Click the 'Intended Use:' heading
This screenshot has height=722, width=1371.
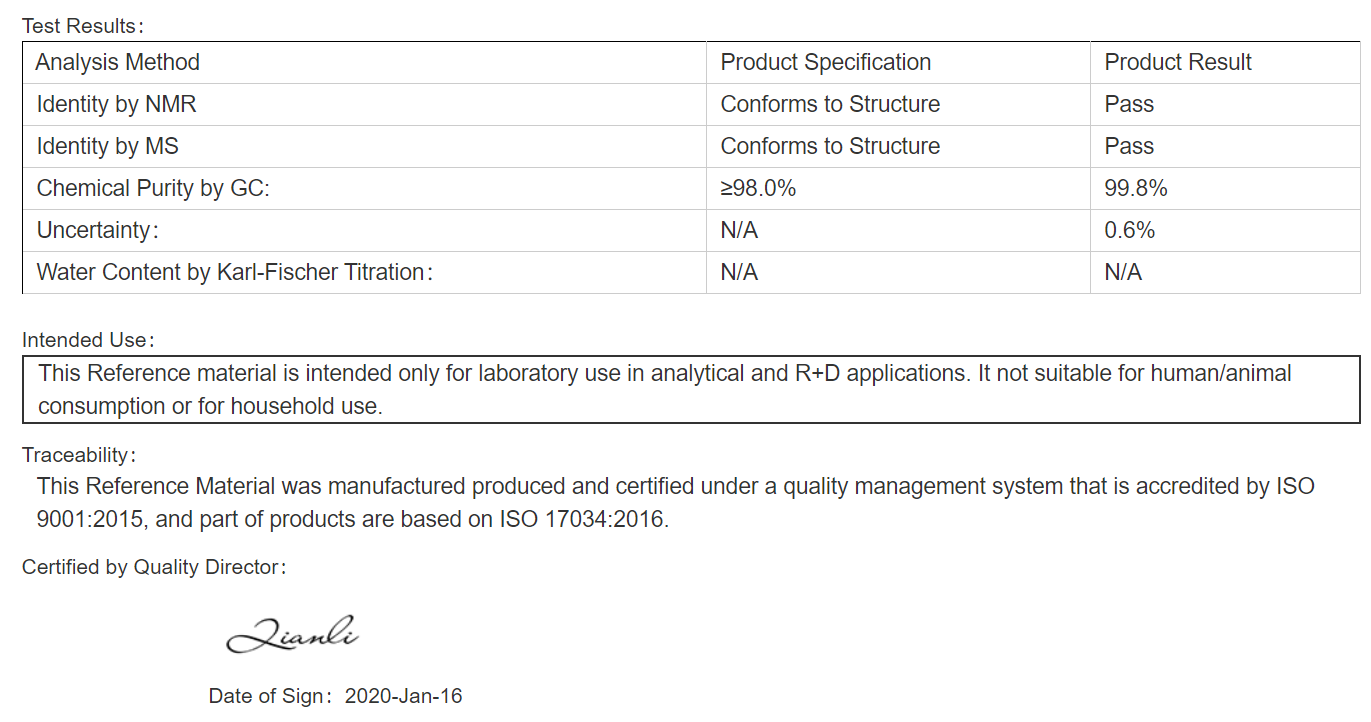click(89, 340)
